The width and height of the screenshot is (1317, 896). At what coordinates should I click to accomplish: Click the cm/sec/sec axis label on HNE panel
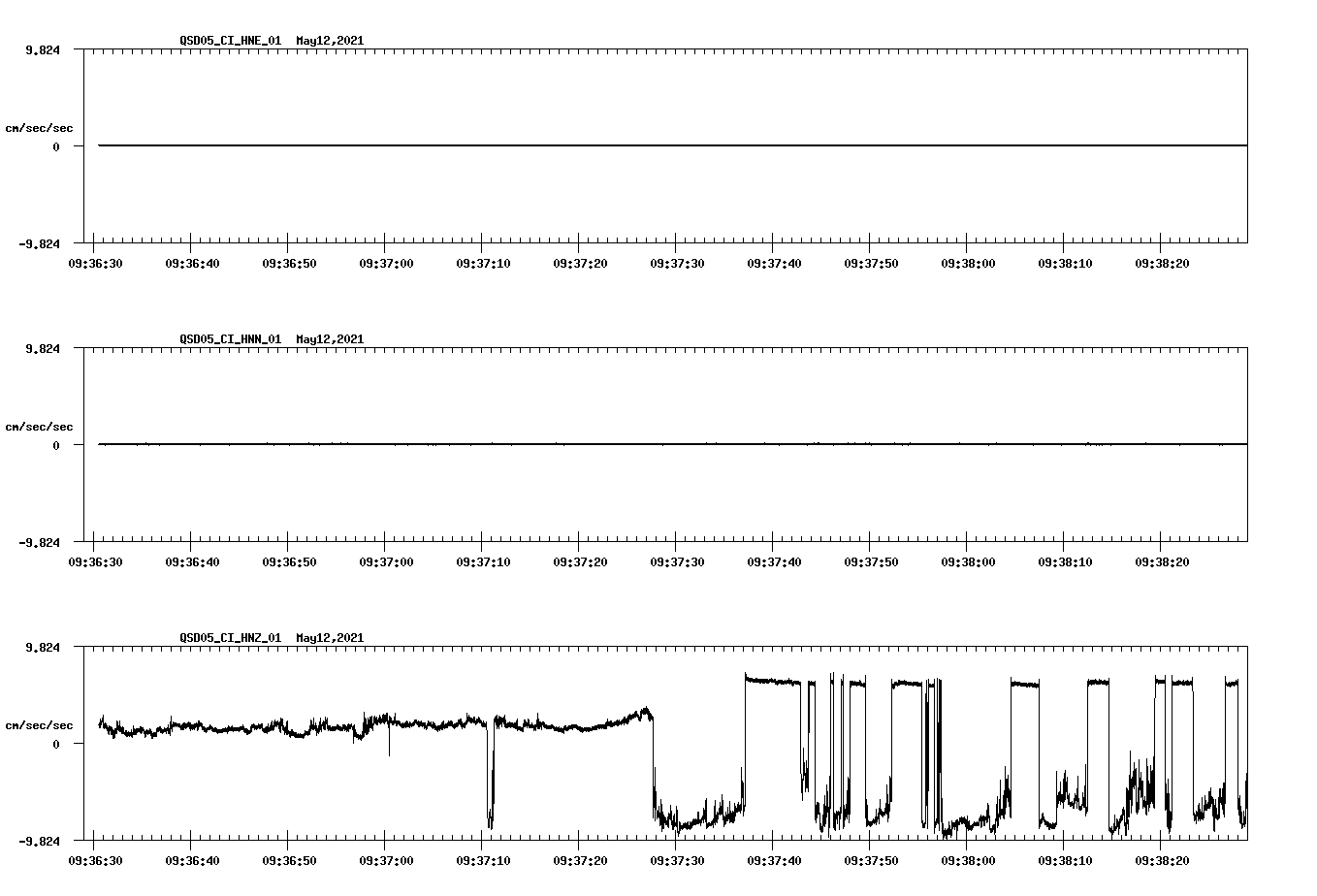(x=41, y=126)
